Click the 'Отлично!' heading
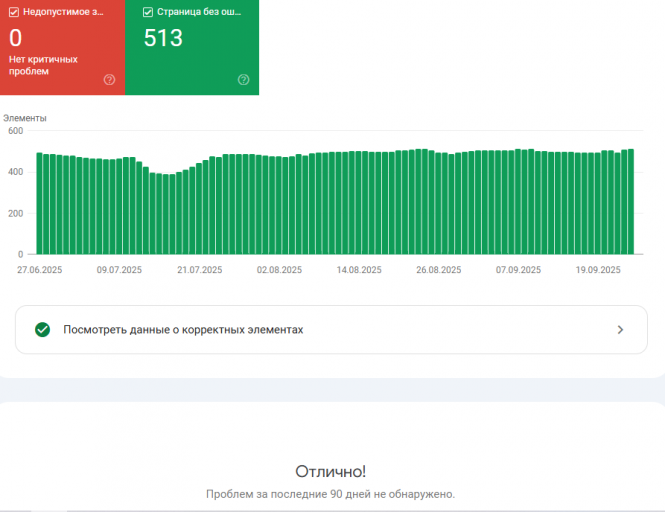665x512 pixels. [x=331, y=471]
